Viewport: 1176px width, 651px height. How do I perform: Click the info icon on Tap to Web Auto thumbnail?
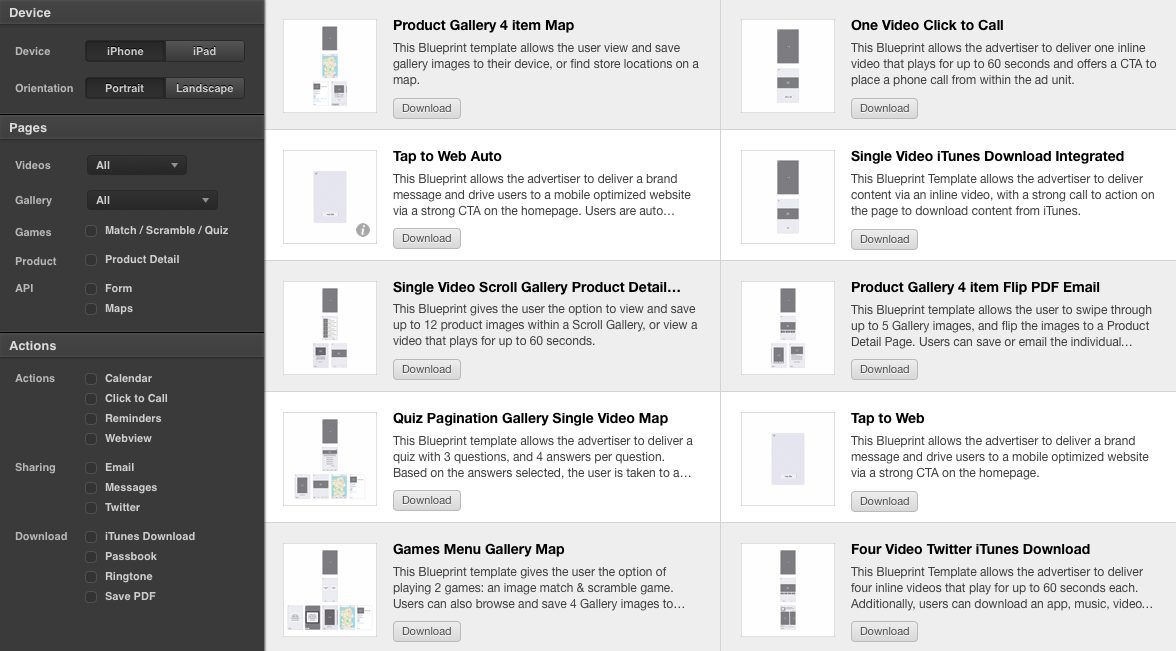coord(363,230)
